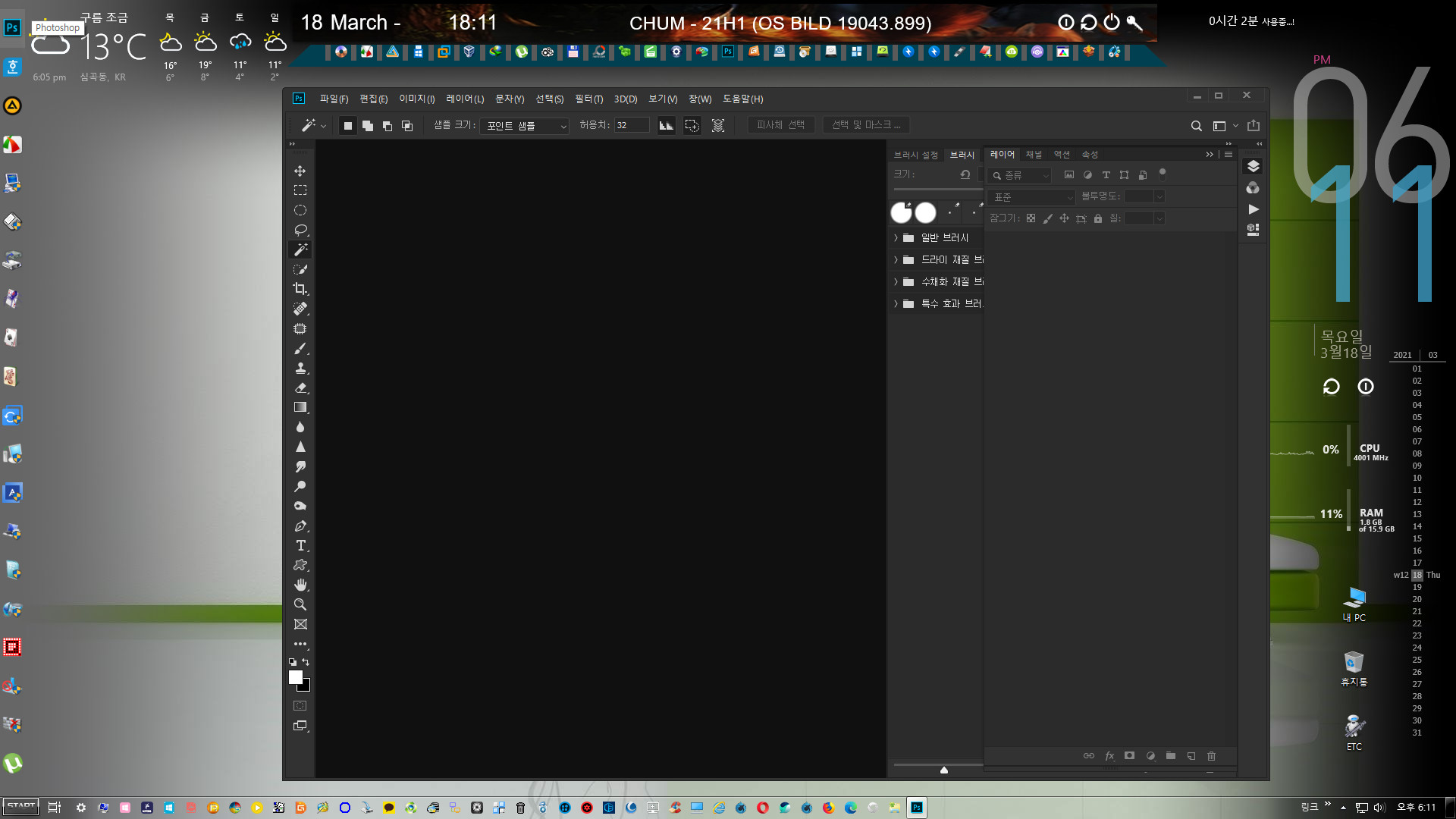Open the 이미지(I) menu
This screenshot has width=1456, height=819.
tap(417, 99)
